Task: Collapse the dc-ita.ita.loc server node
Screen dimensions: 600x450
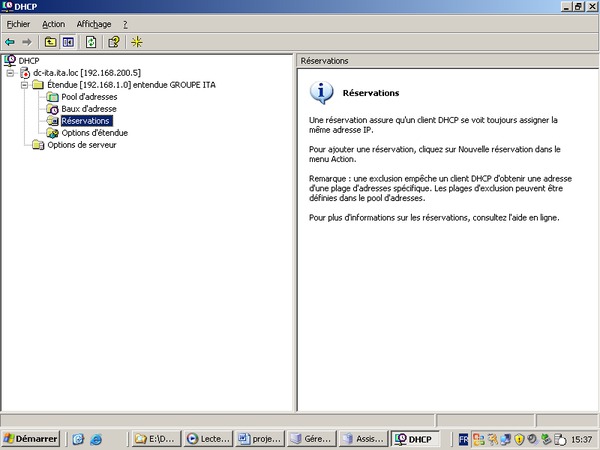Action: [x=11, y=73]
